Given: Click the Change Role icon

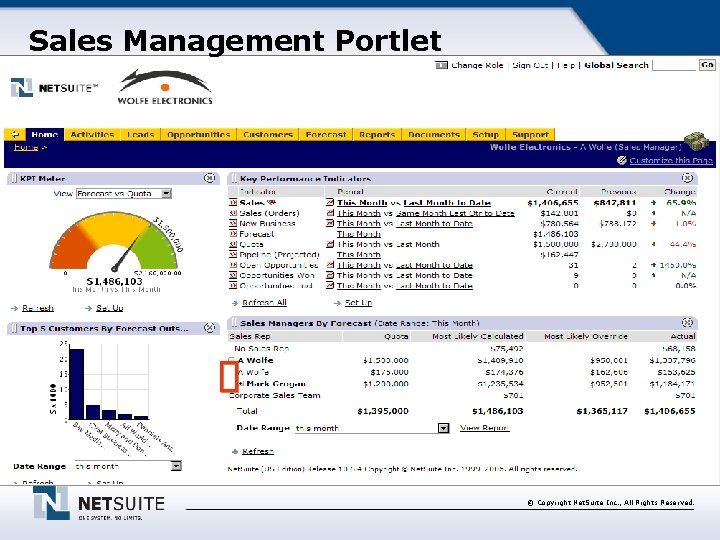Looking at the screenshot, I should pos(441,65).
